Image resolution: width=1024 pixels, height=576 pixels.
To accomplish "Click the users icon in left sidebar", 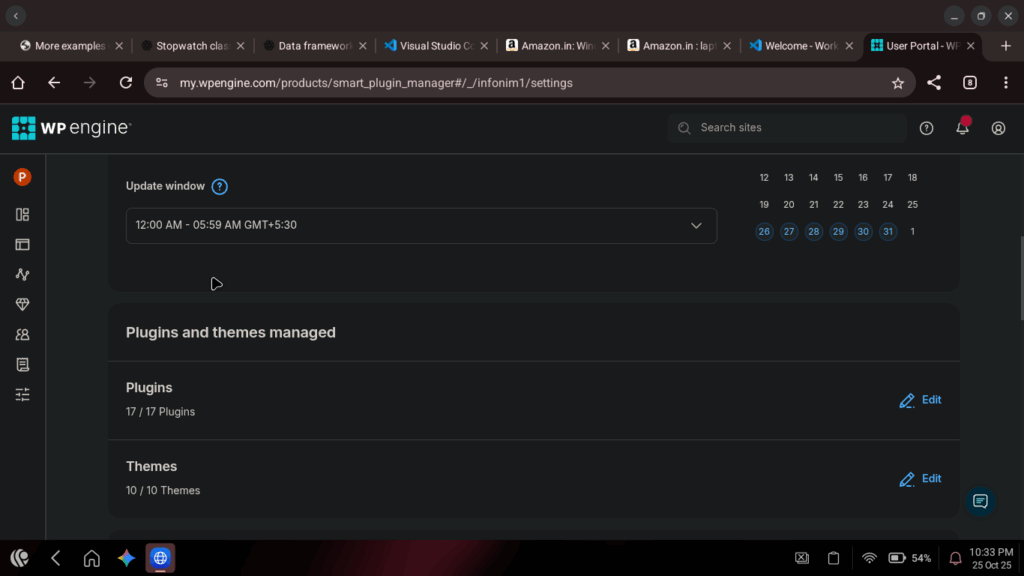I will pos(22,335).
